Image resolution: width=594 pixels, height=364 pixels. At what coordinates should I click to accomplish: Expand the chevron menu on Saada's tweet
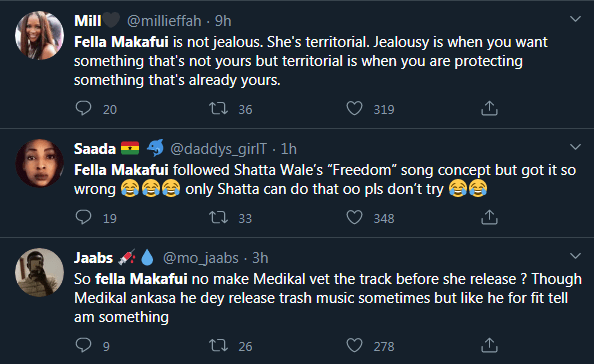tap(575, 147)
